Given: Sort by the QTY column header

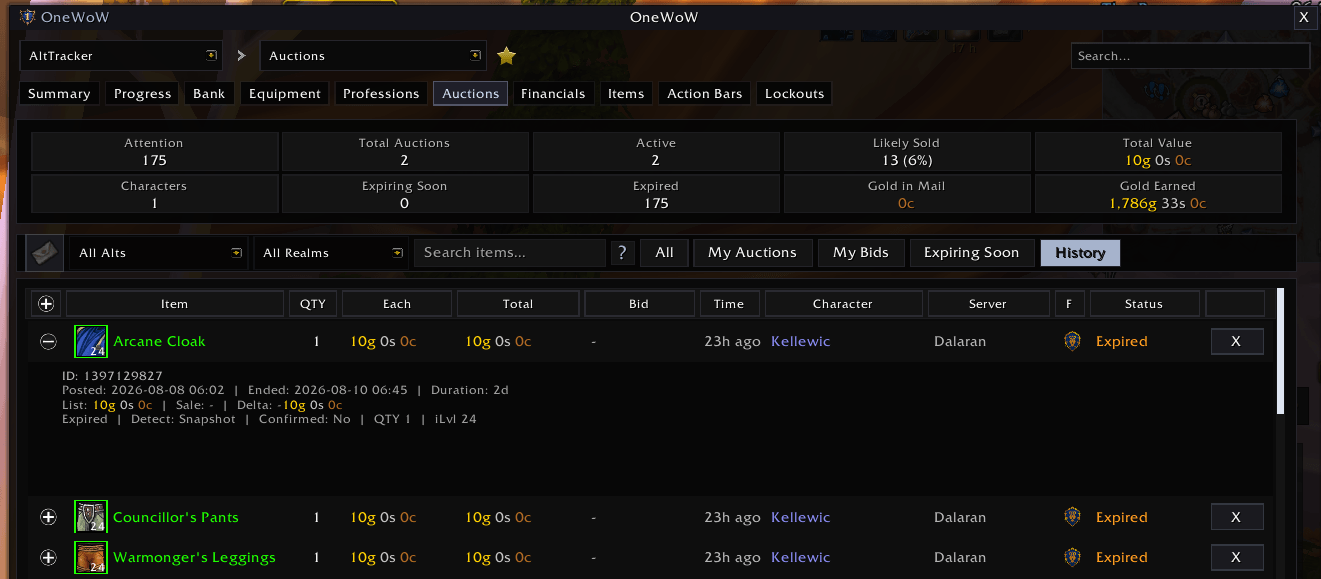Looking at the screenshot, I should coord(313,304).
